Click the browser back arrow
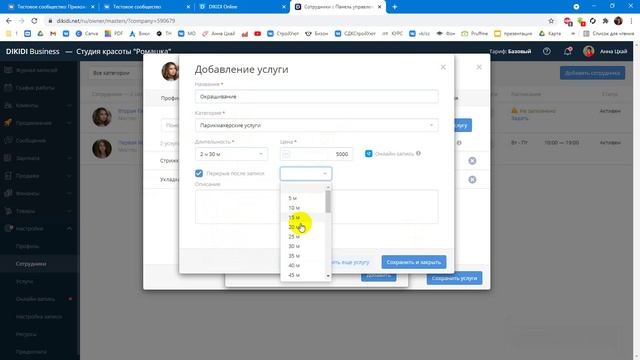The image size is (640, 360). click(9, 21)
